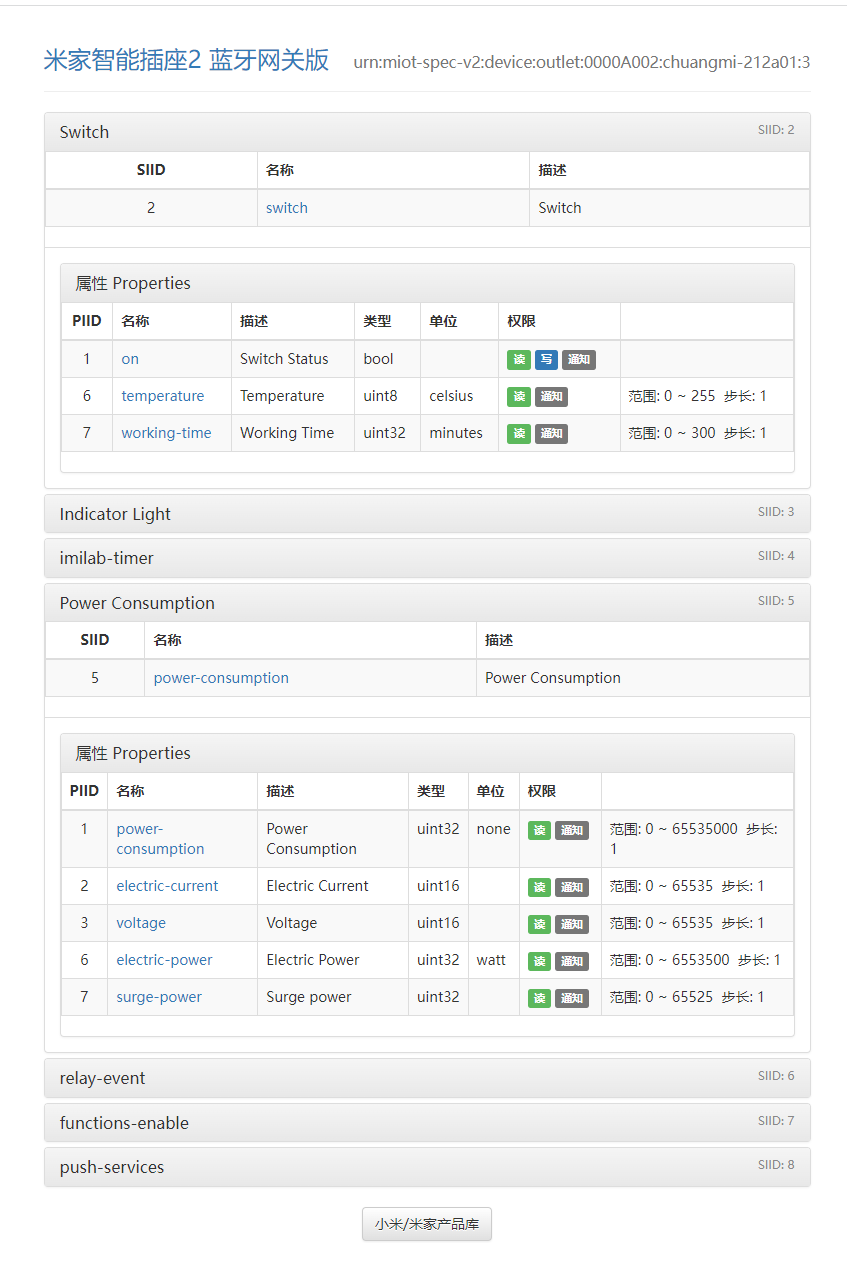Expand the push-services section
Image resolution: width=847 pixels, height=1271 pixels.
coord(427,1167)
